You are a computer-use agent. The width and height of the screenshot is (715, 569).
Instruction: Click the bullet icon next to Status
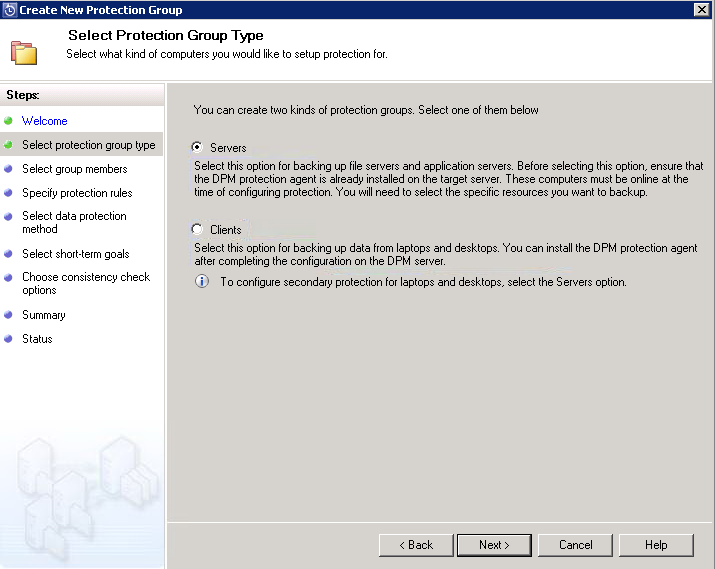pos(8,339)
